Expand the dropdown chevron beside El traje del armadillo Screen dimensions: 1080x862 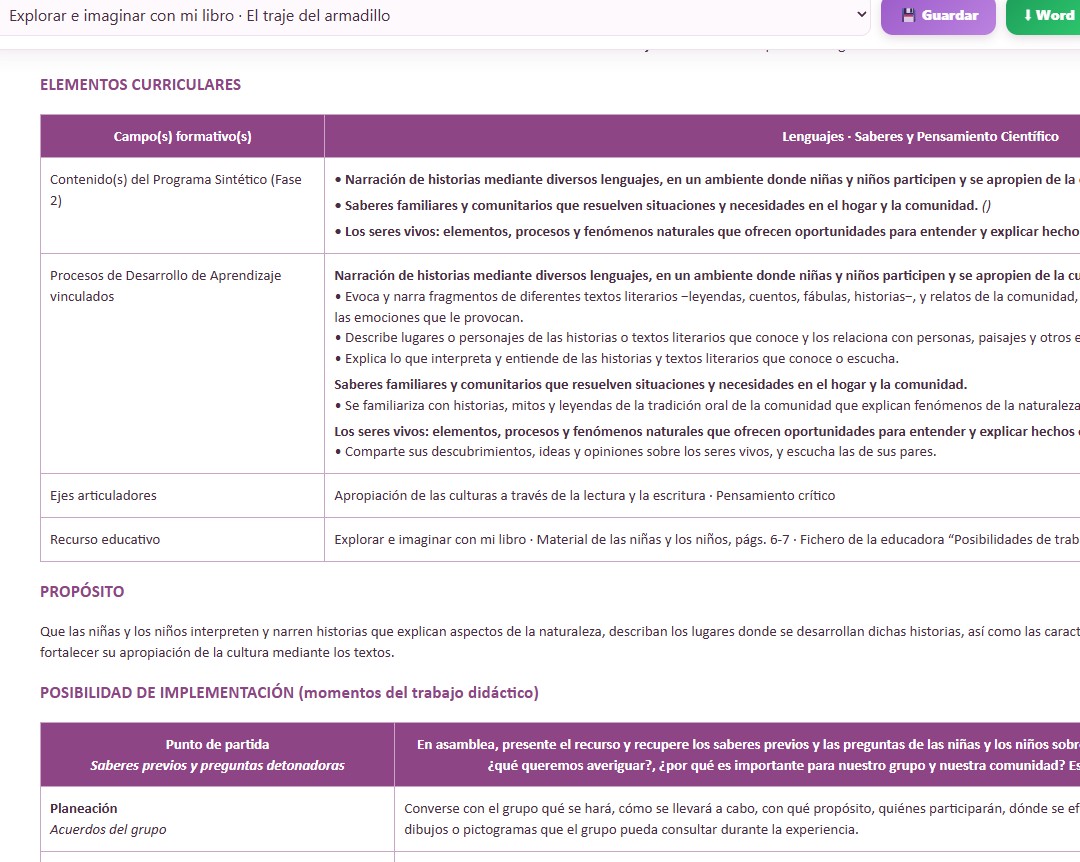coord(861,14)
